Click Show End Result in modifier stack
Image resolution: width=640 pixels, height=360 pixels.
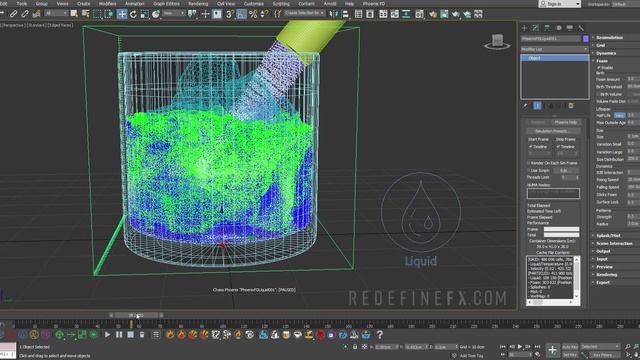(x=537, y=106)
